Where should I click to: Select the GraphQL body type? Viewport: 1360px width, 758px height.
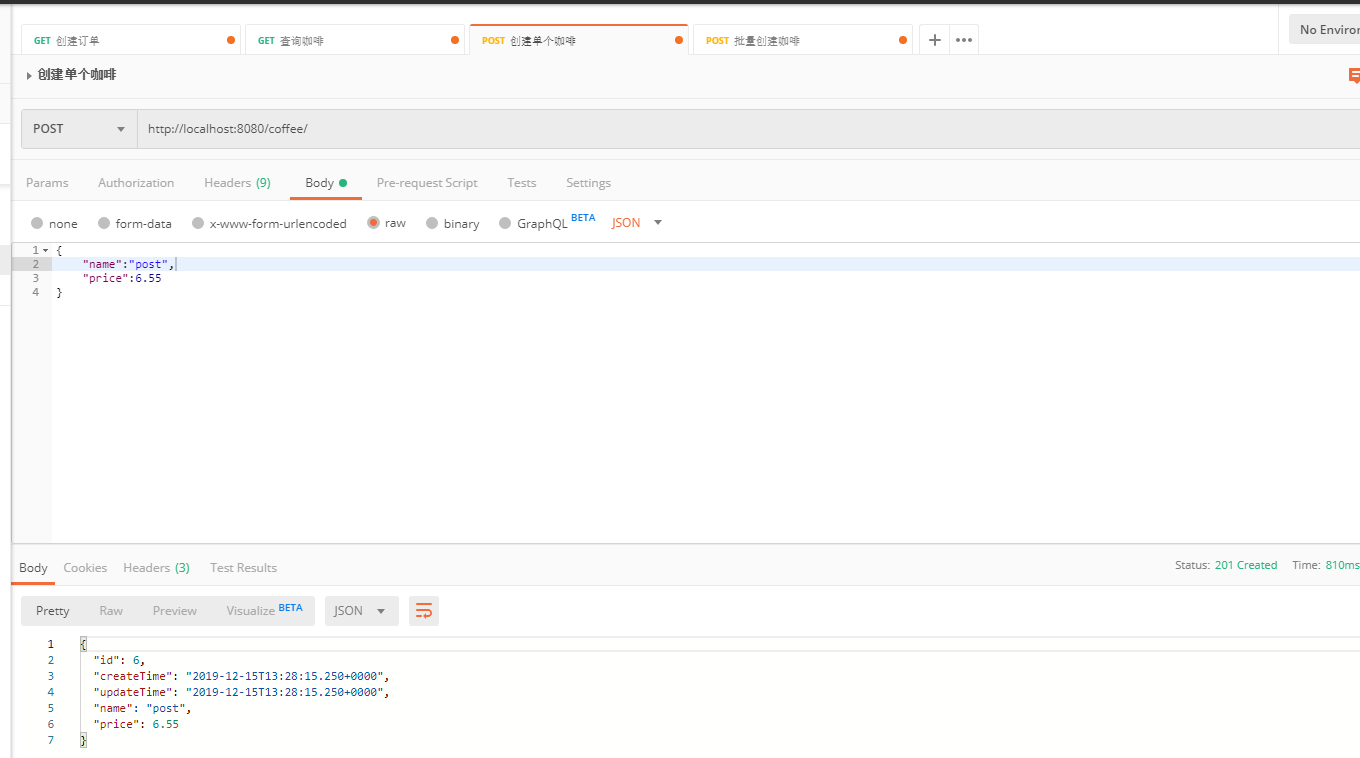tap(505, 224)
